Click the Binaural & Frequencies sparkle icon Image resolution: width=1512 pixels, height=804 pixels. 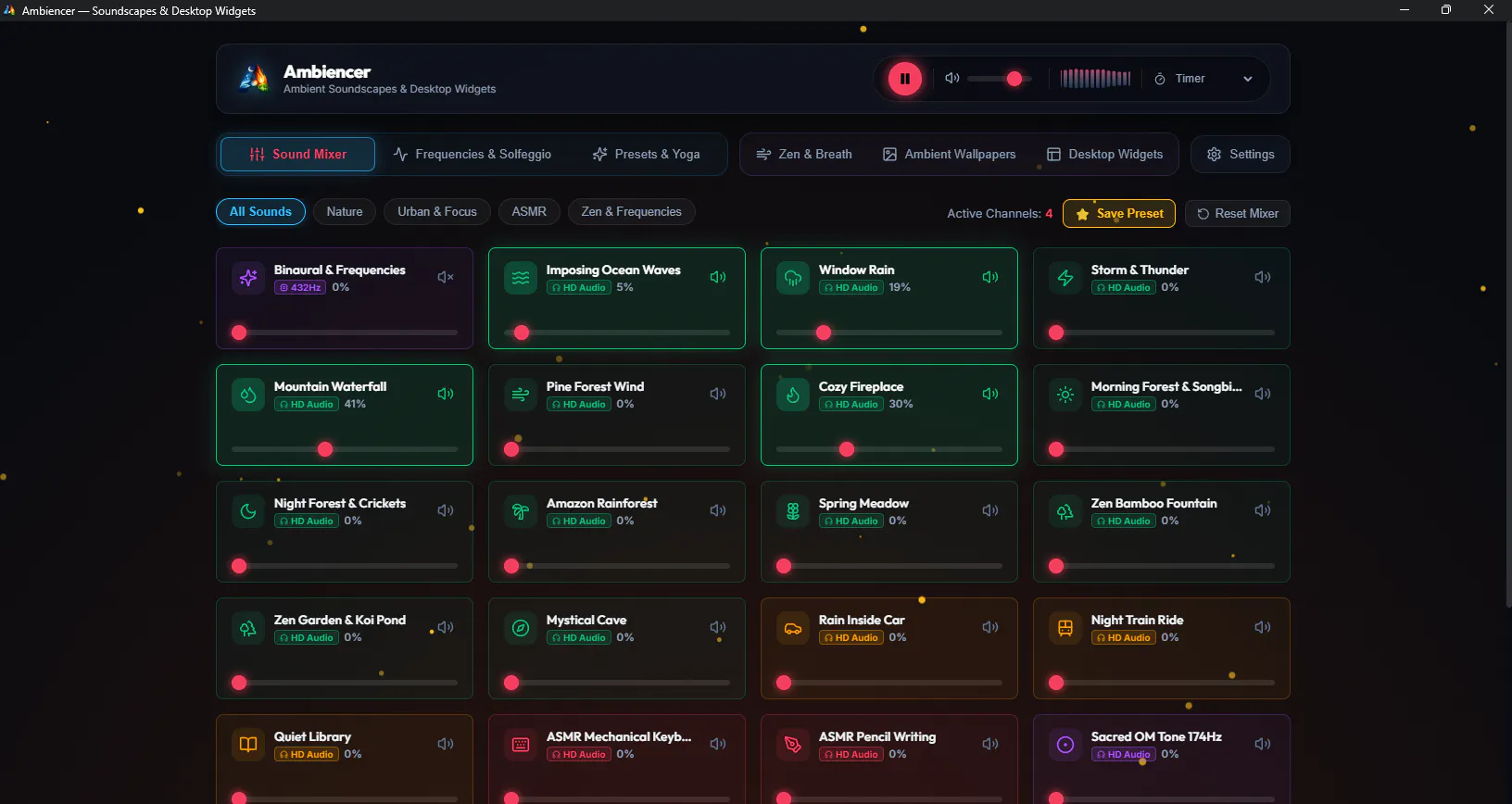coord(248,278)
